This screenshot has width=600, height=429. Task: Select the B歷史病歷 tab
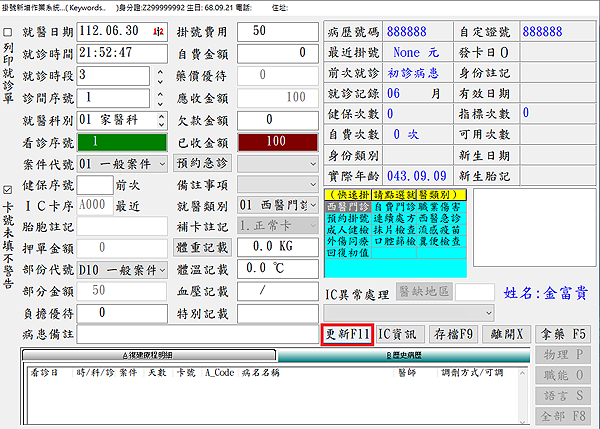(x=398, y=355)
